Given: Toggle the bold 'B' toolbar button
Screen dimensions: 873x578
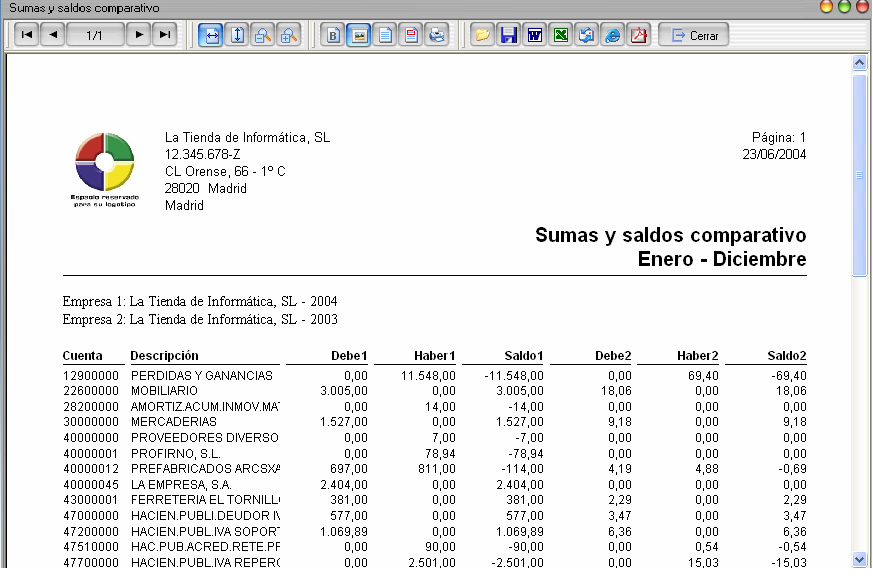Looking at the screenshot, I should [333, 35].
